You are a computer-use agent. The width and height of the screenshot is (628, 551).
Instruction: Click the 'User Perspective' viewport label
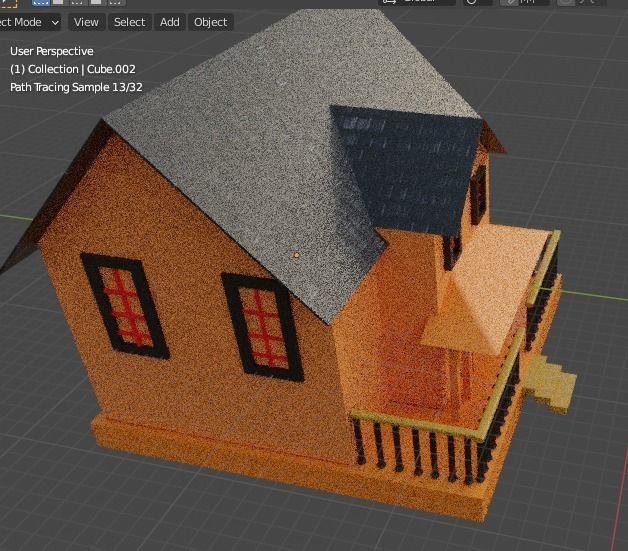(52, 51)
